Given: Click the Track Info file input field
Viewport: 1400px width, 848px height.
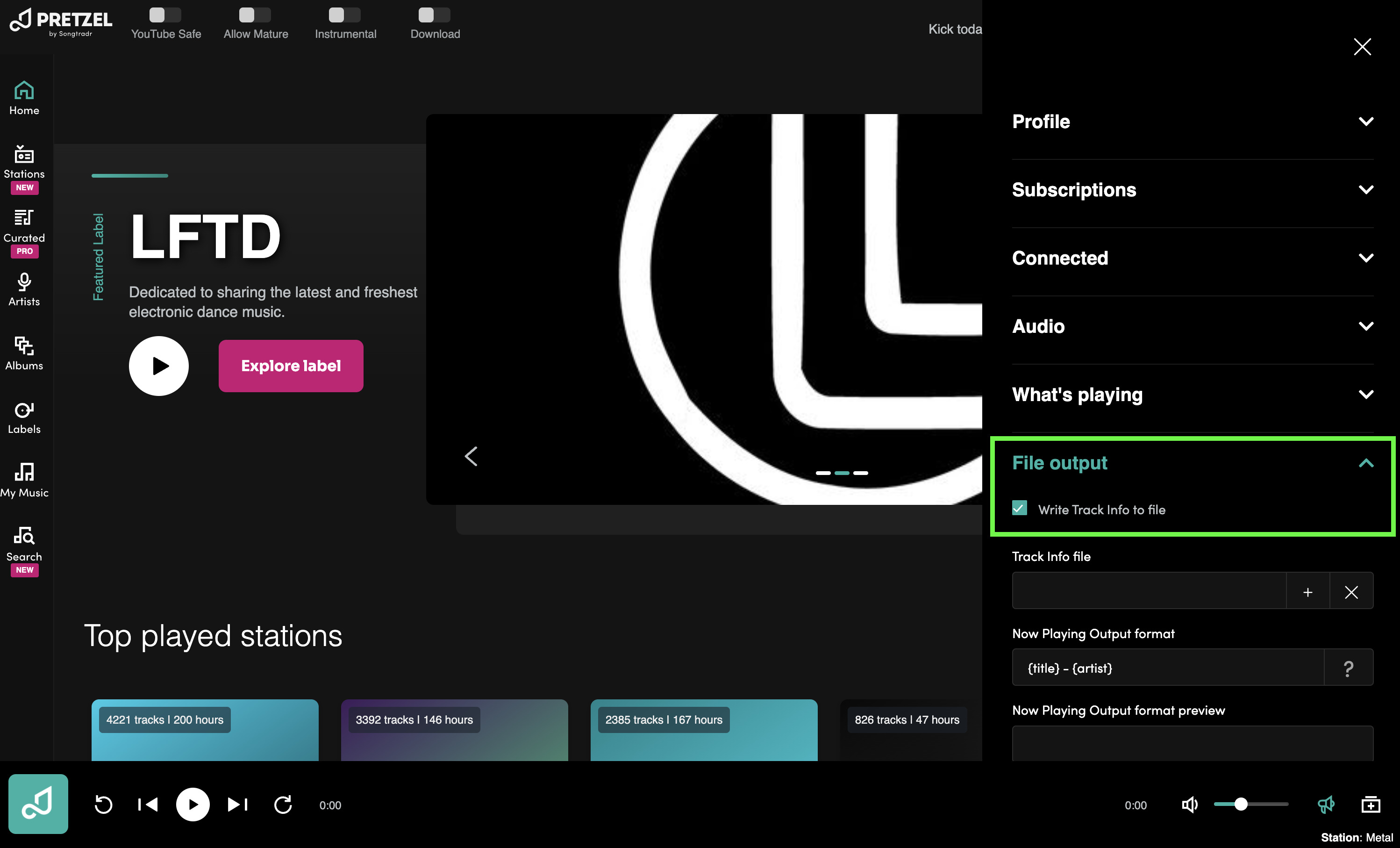Looking at the screenshot, I should click(1149, 591).
